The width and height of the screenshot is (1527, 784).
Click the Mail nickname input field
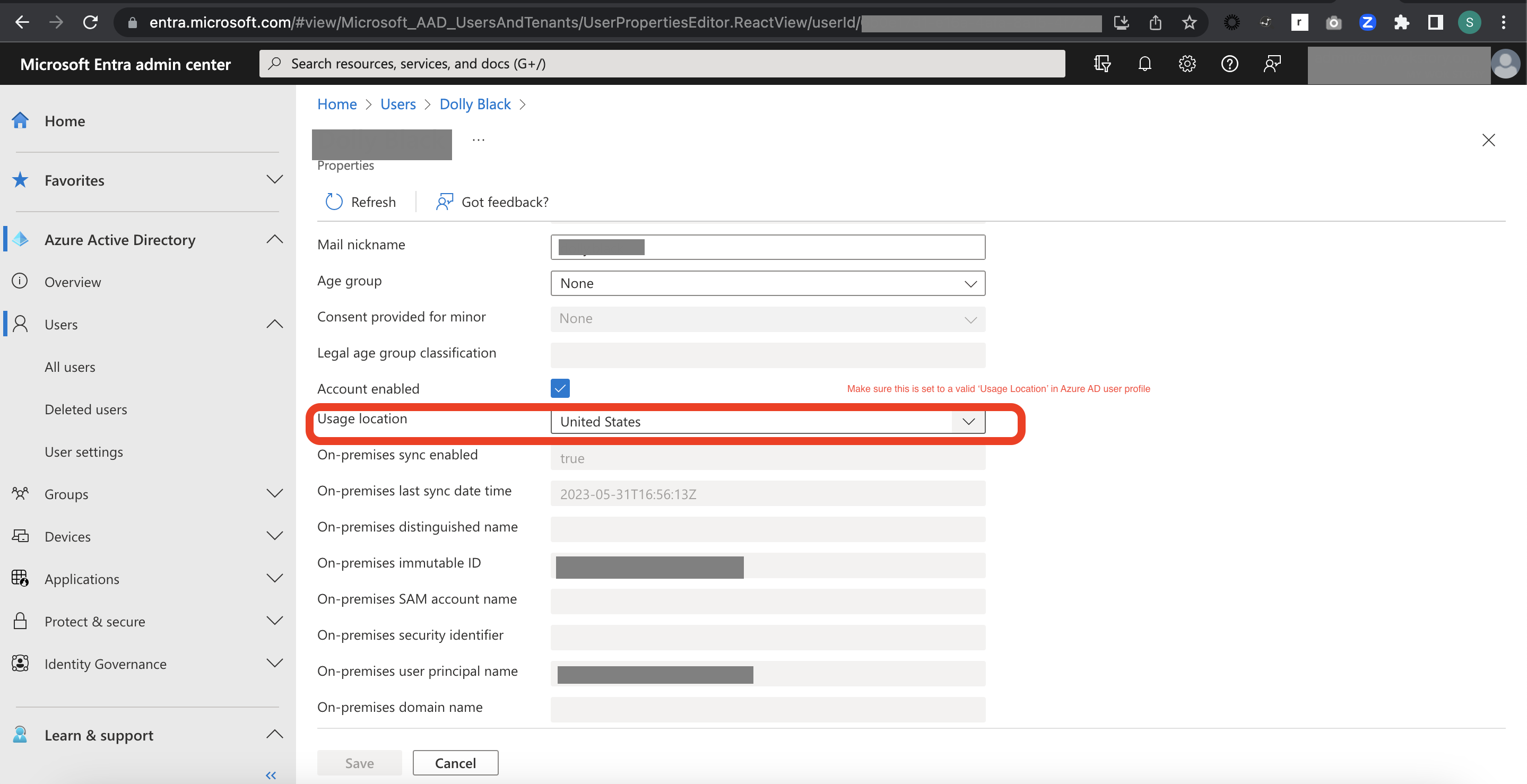(768, 247)
